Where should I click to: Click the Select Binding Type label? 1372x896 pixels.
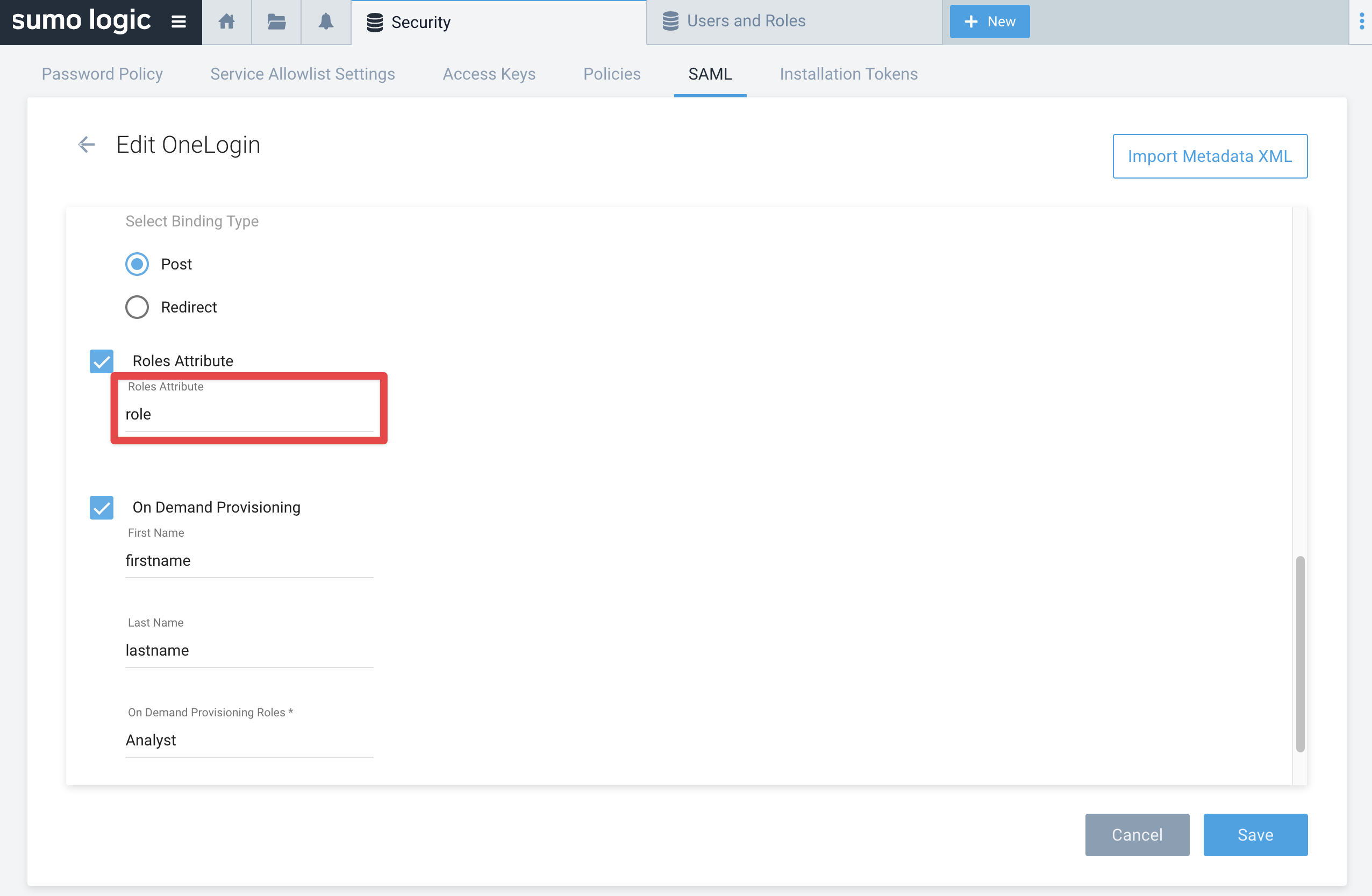point(192,222)
